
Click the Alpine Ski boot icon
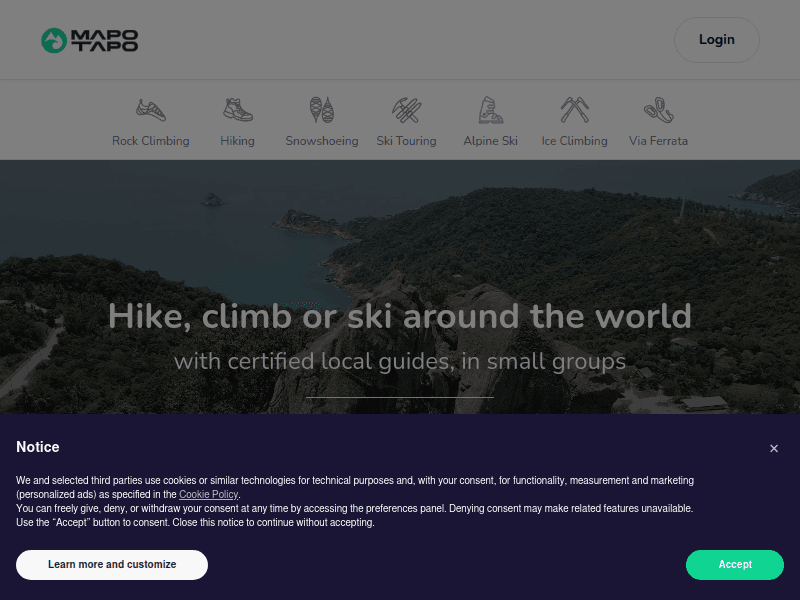491,110
